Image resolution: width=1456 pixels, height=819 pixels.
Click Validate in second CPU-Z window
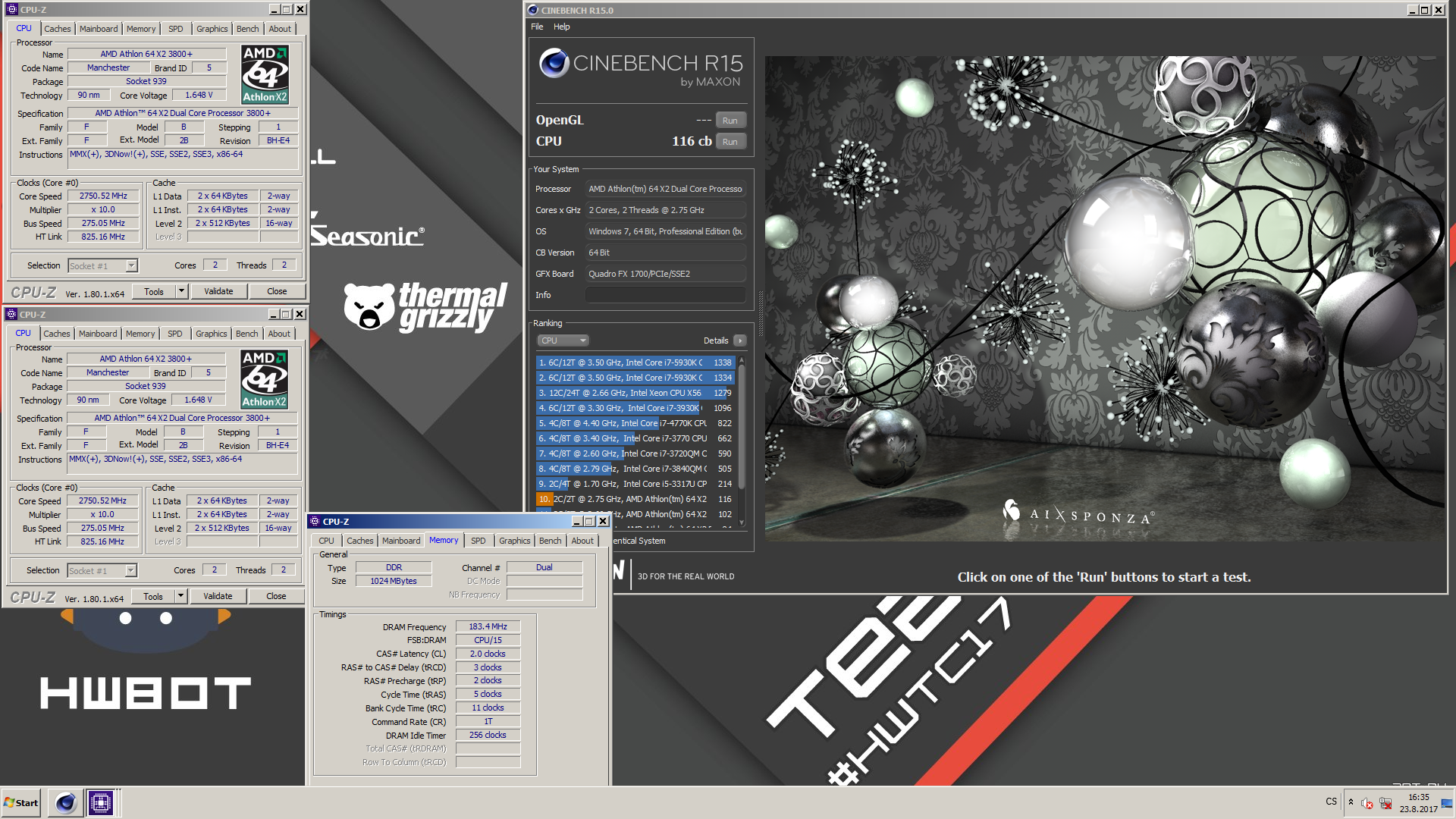click(218, 596)
